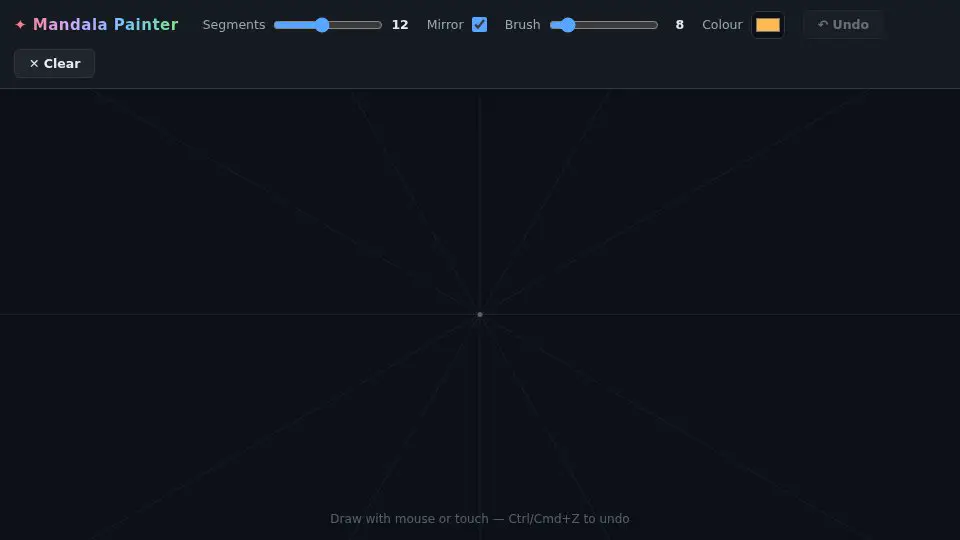Click the Segments label
Screen dimensions: 960x540
[234, 25]
